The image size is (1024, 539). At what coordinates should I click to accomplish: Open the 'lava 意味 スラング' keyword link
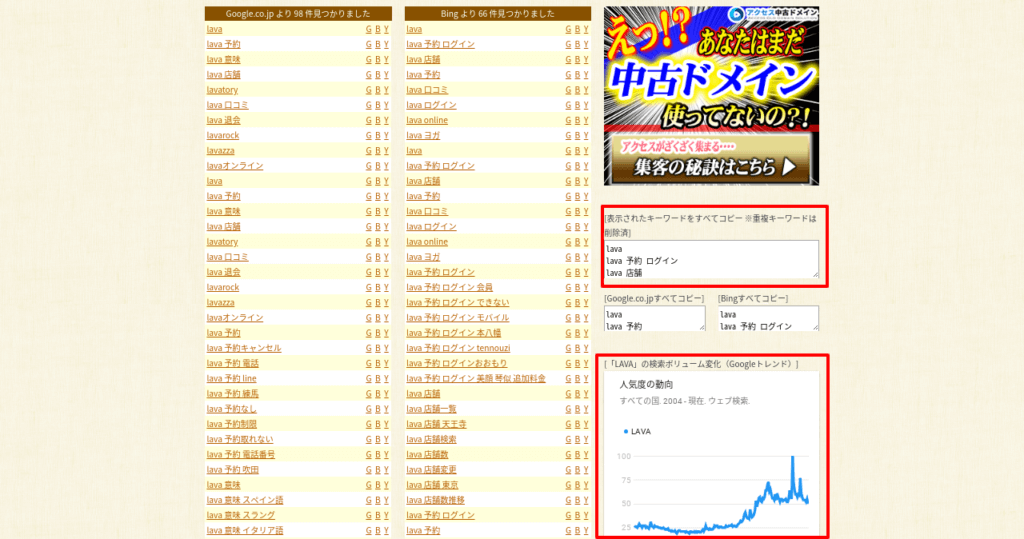(240, 515)
